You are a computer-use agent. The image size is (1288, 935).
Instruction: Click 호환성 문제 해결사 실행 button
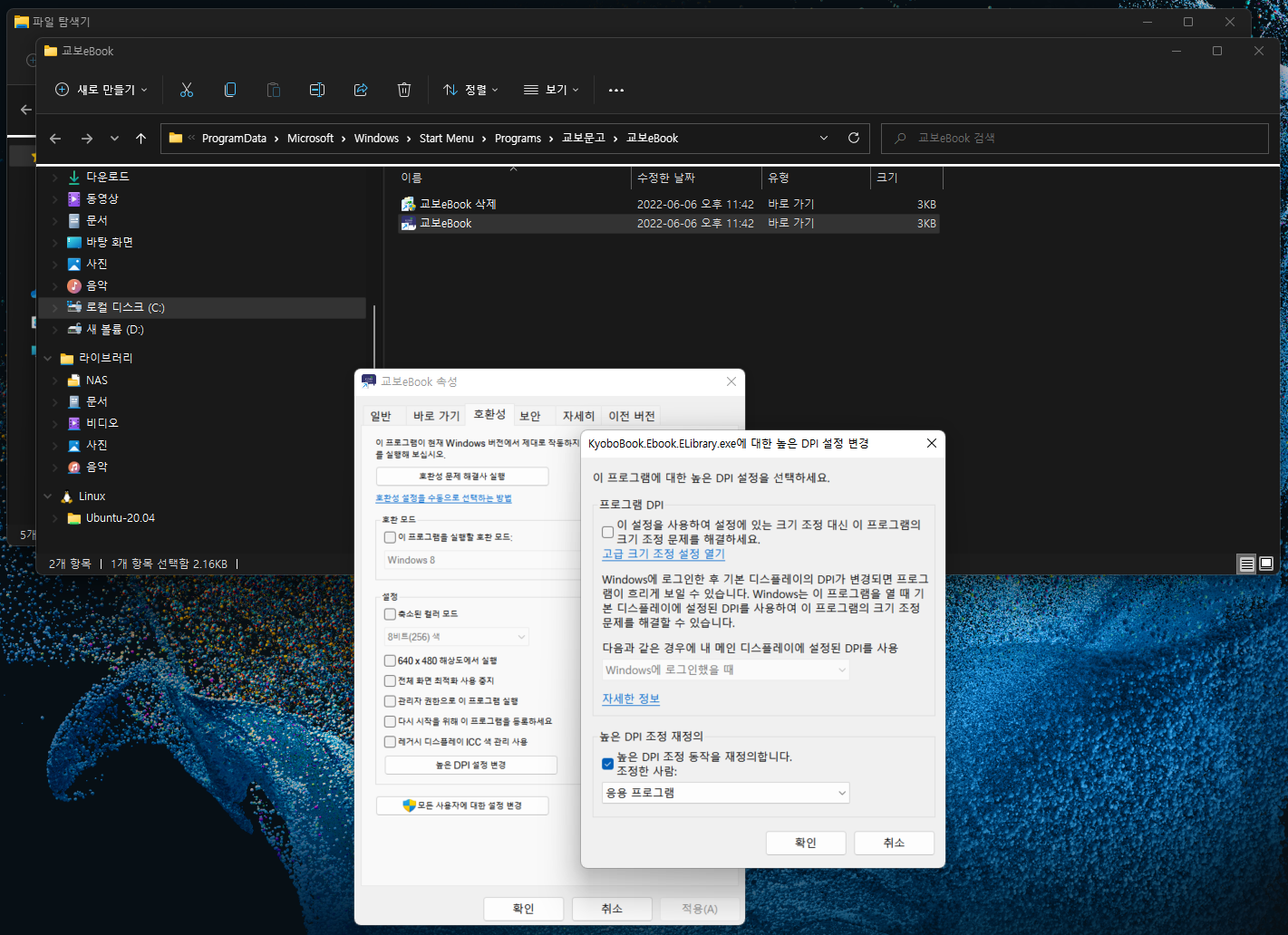[x=462, y=477]
